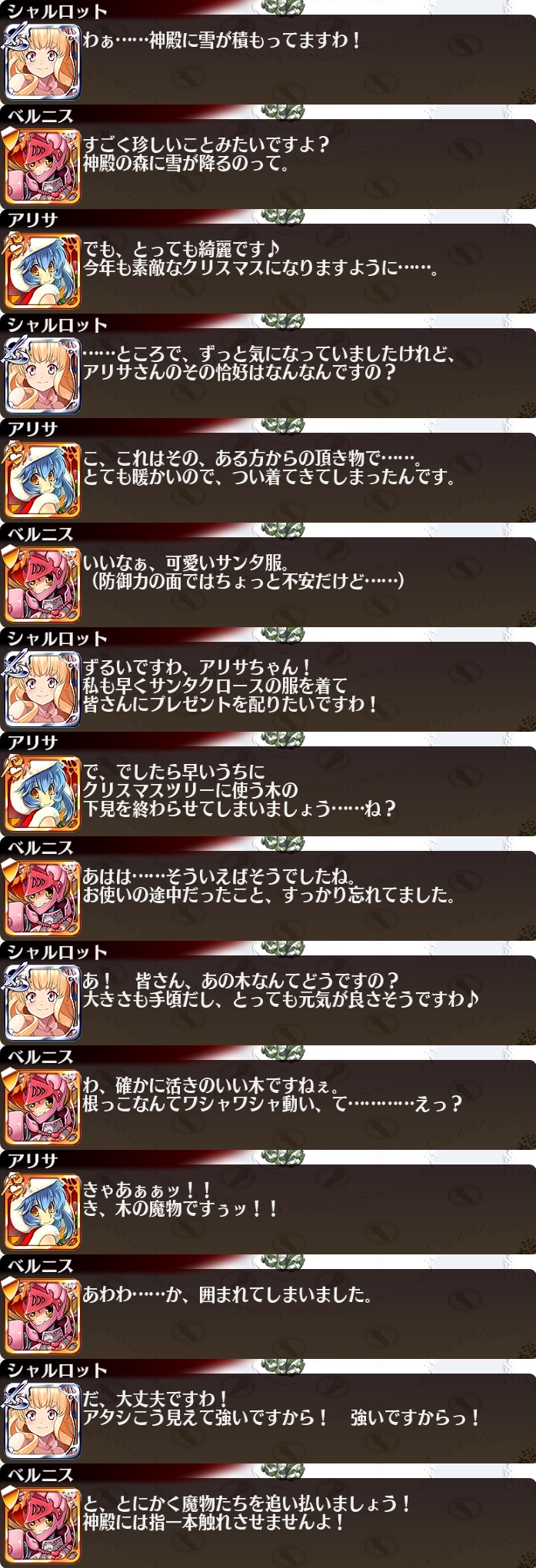The width and height of the screenshot is (536, 1568).
Task: Click the first ベルニス name label
Action: 40,115
